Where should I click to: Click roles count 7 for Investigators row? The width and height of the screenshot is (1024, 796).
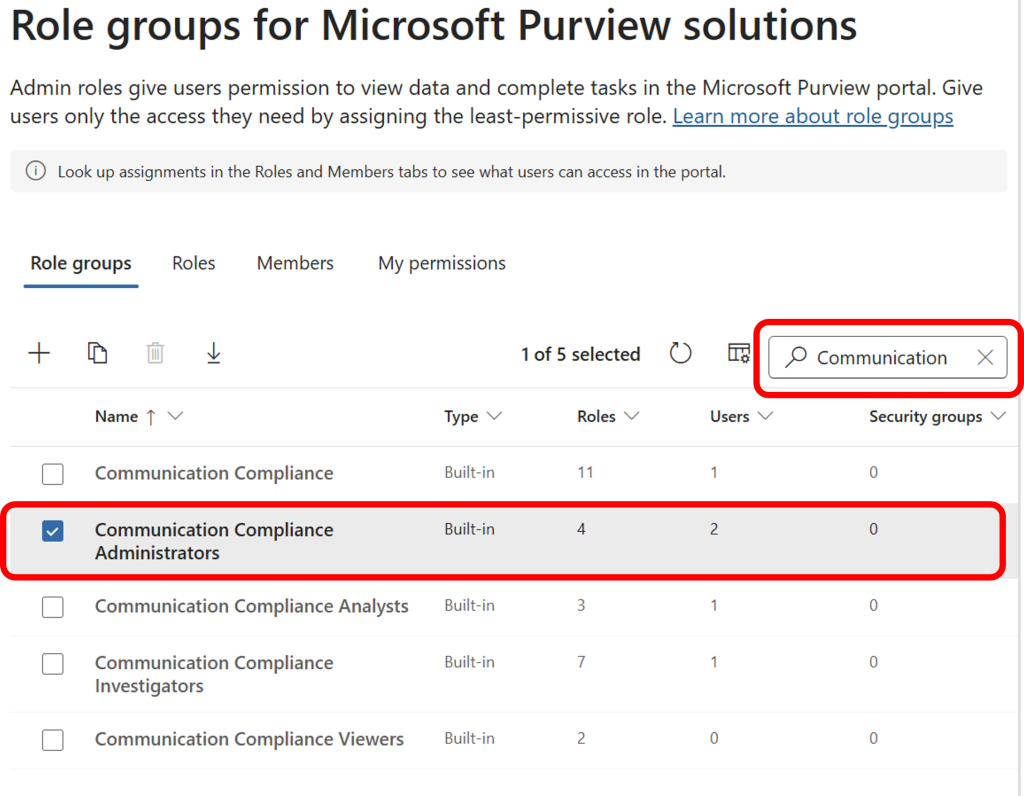[581, 662]
